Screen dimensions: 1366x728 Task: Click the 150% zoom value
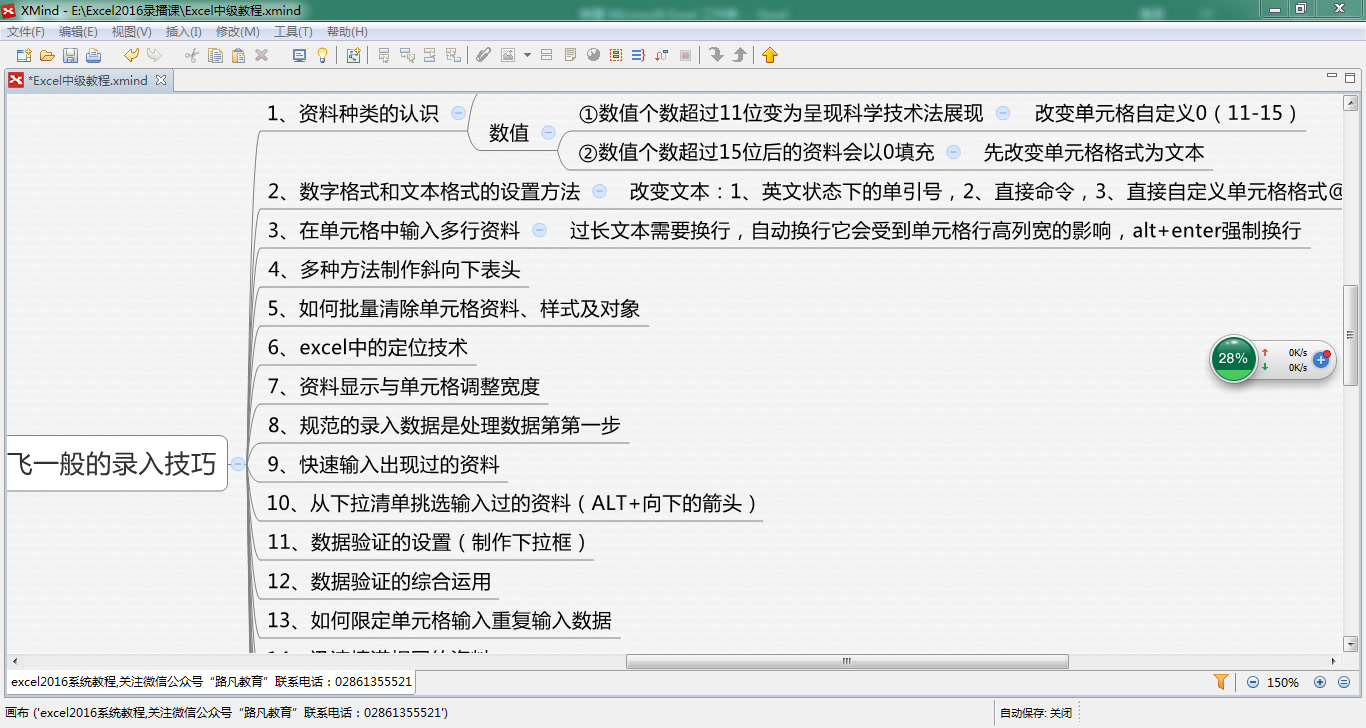point(1284,682)
